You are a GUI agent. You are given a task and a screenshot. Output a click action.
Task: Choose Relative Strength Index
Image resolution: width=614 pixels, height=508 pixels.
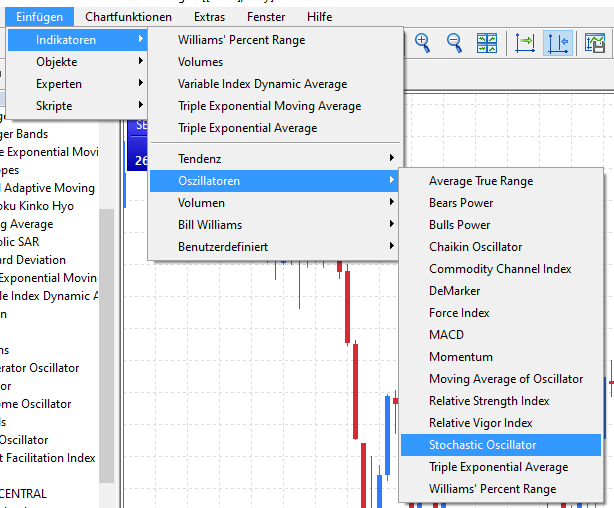pyautogui.click(x=501, y=401)
